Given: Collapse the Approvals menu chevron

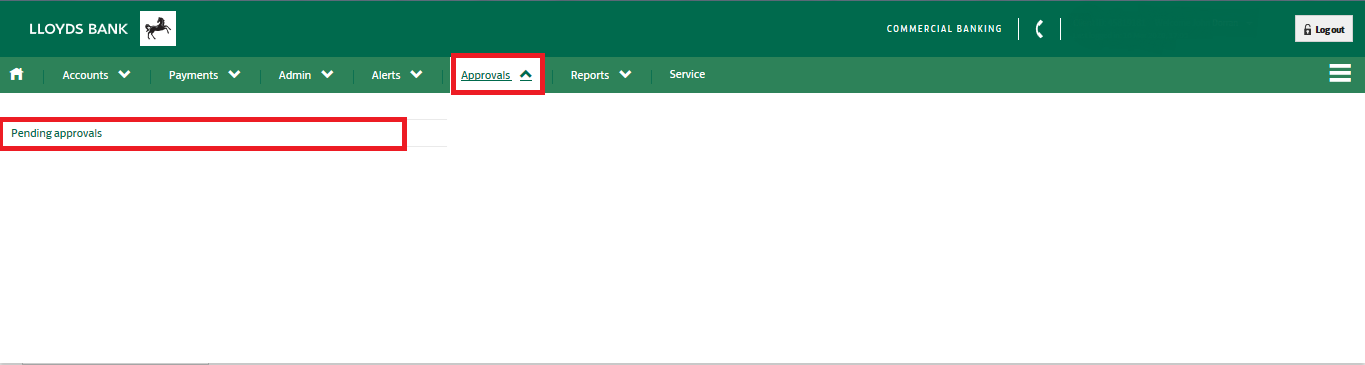Looking at the screenshot, I should [x=526, y=74].
